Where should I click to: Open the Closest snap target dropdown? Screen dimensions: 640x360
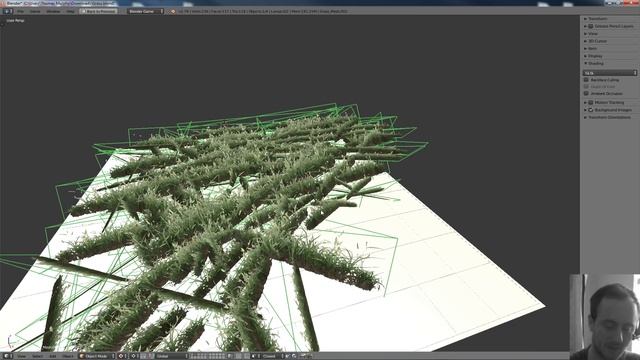(x=272, y=356)
